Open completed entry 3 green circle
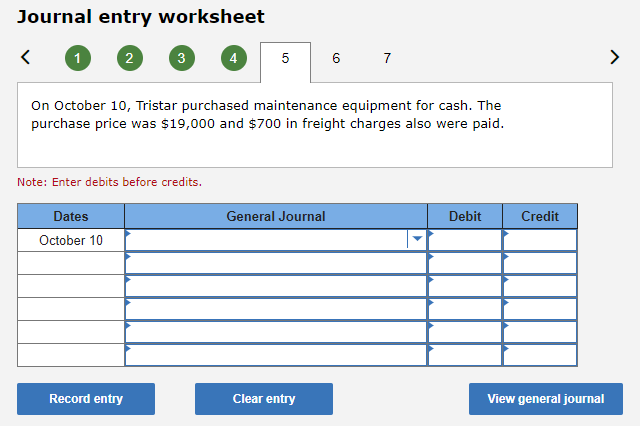Screen dimensions: 640x426 182,58
